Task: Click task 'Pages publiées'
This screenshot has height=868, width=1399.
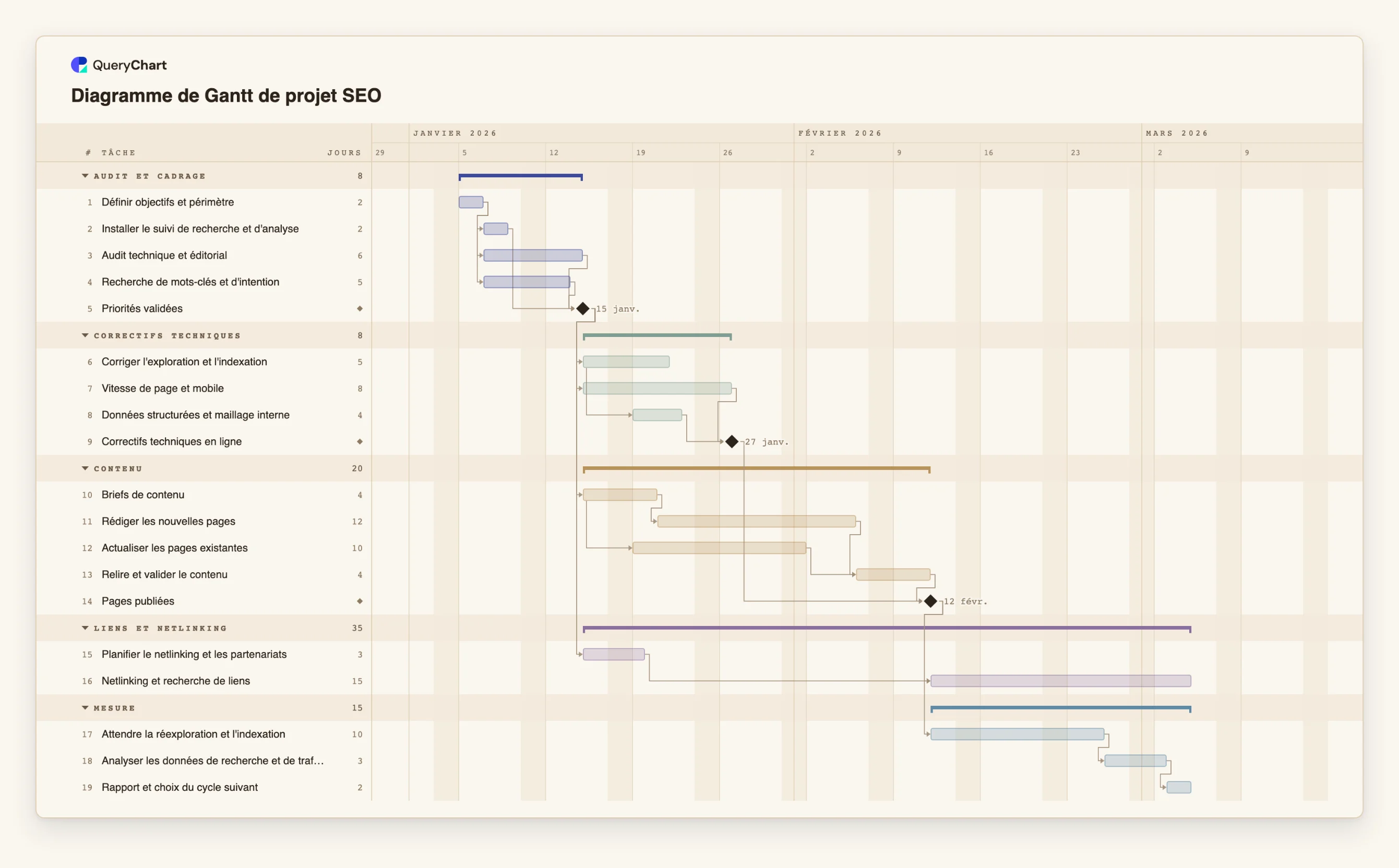Action: (138, 601)
